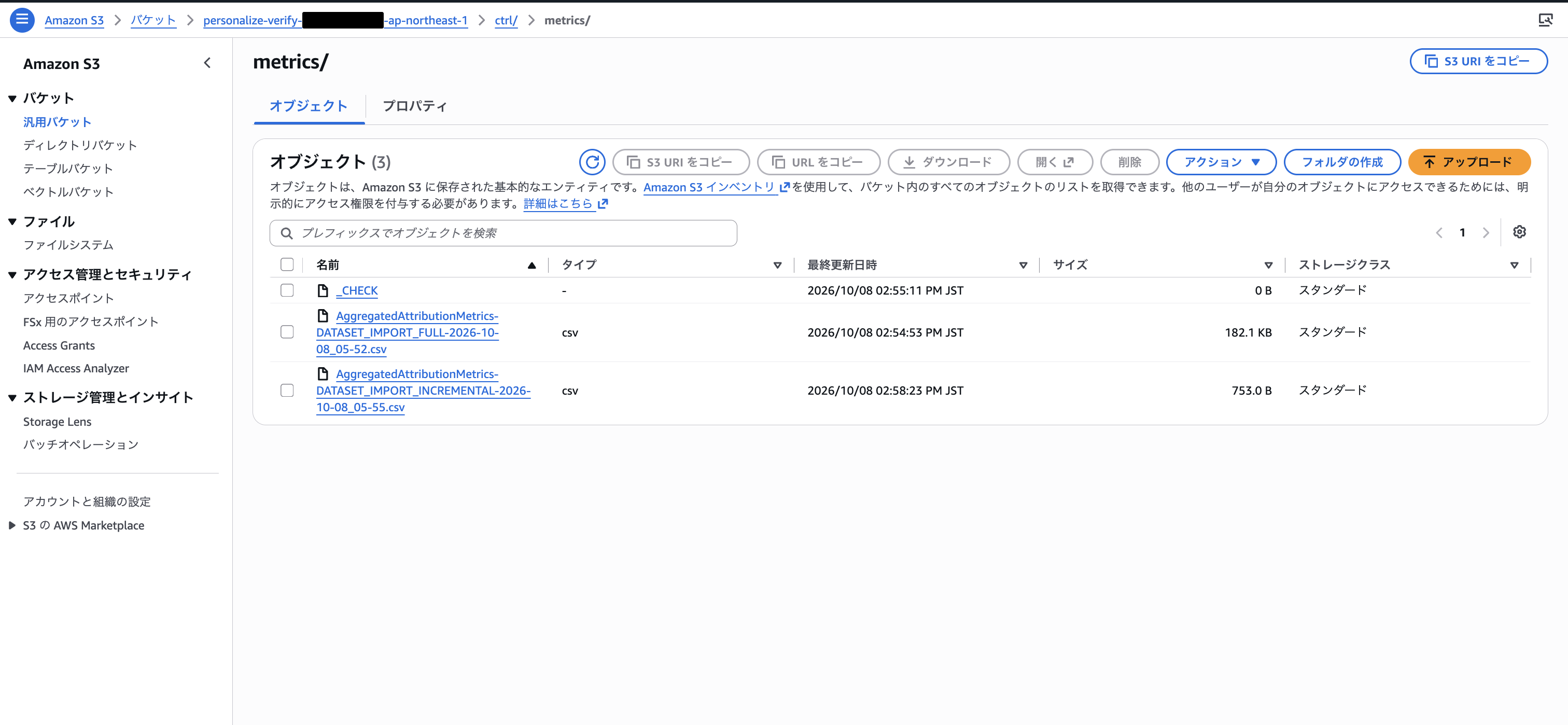Switch to the プロパティ tab
Viewport: 1568px width, 725px height.
point(414,106)
